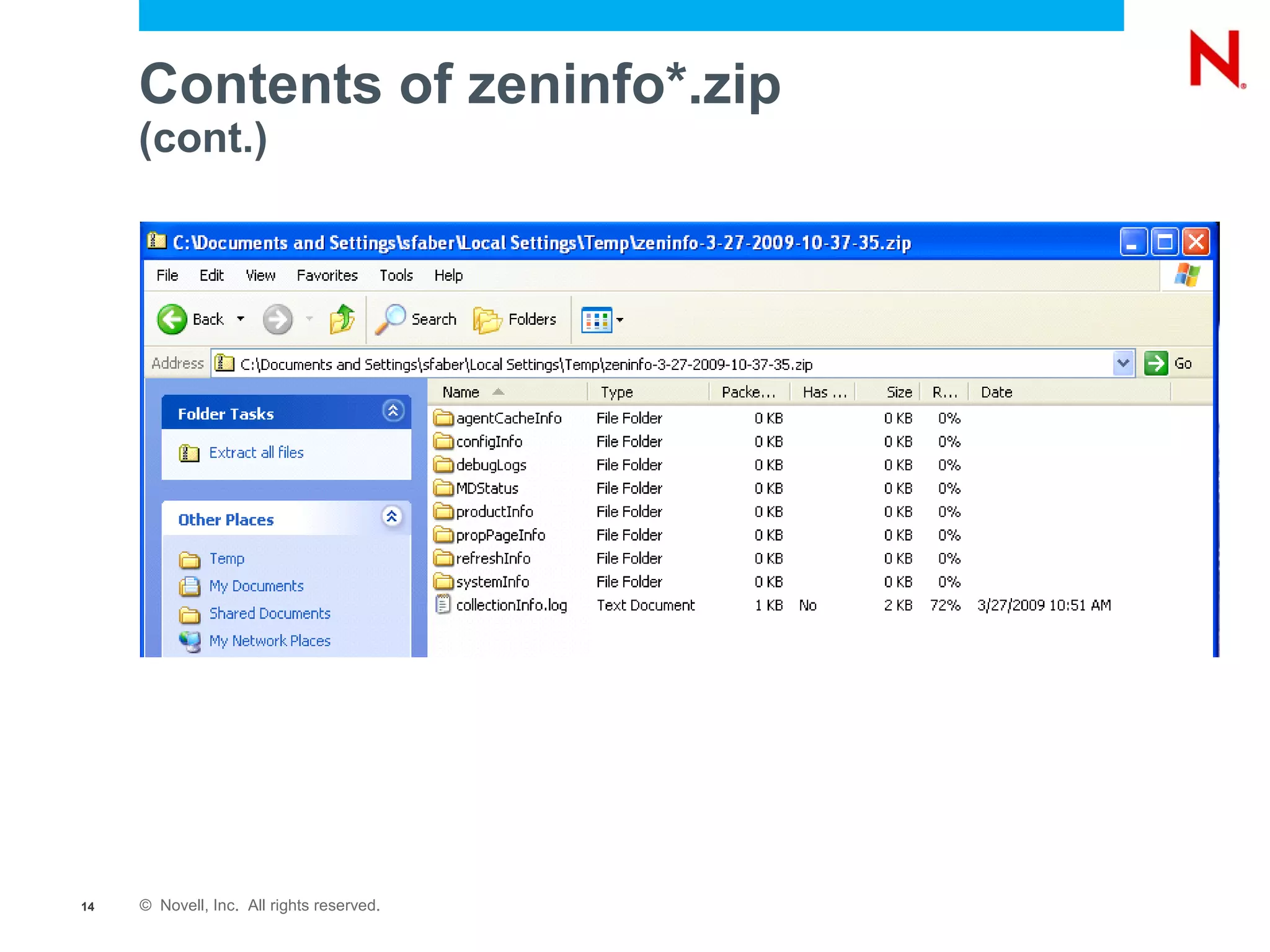The height and width of the screenshot is (952, 1270).
Task: Select the propPageInfo folder icon
Action: [x=443, y=535]
